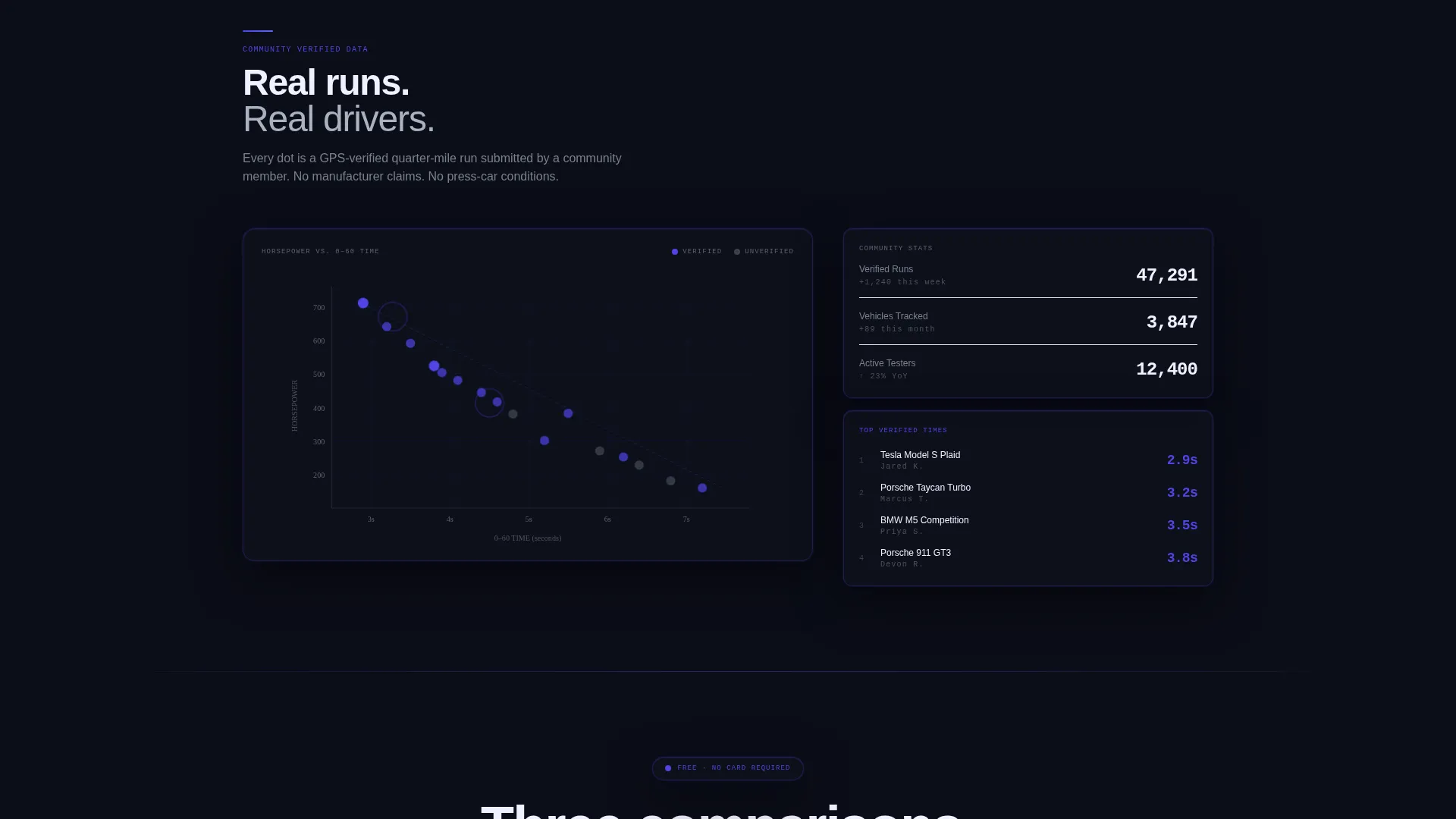Click the 3,847 Vehicles Tracked value
Viewport: 1456px width, 819px height.
[x=1172, y=322]
